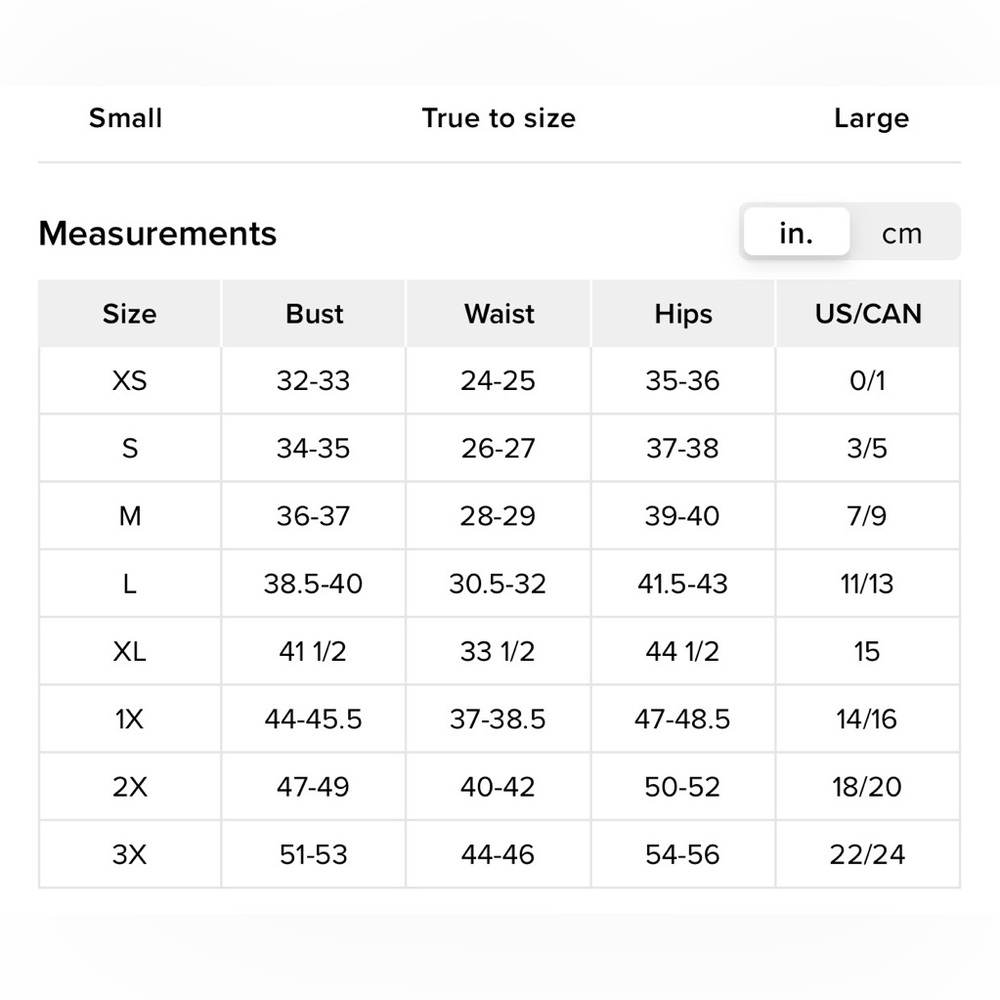Click the 22/24 US/CAN cell
Viewport: 1000px width, 1000px height.
[867, 855]
